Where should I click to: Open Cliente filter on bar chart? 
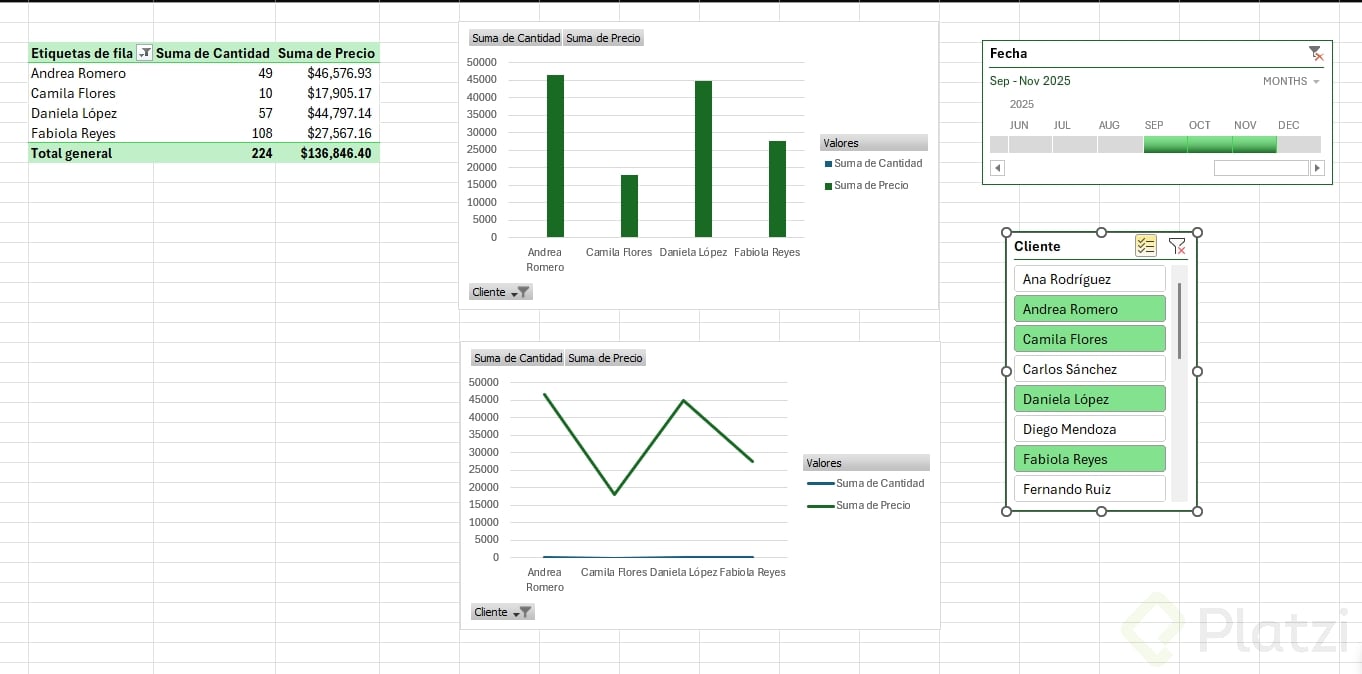click(x=501, y=292)
